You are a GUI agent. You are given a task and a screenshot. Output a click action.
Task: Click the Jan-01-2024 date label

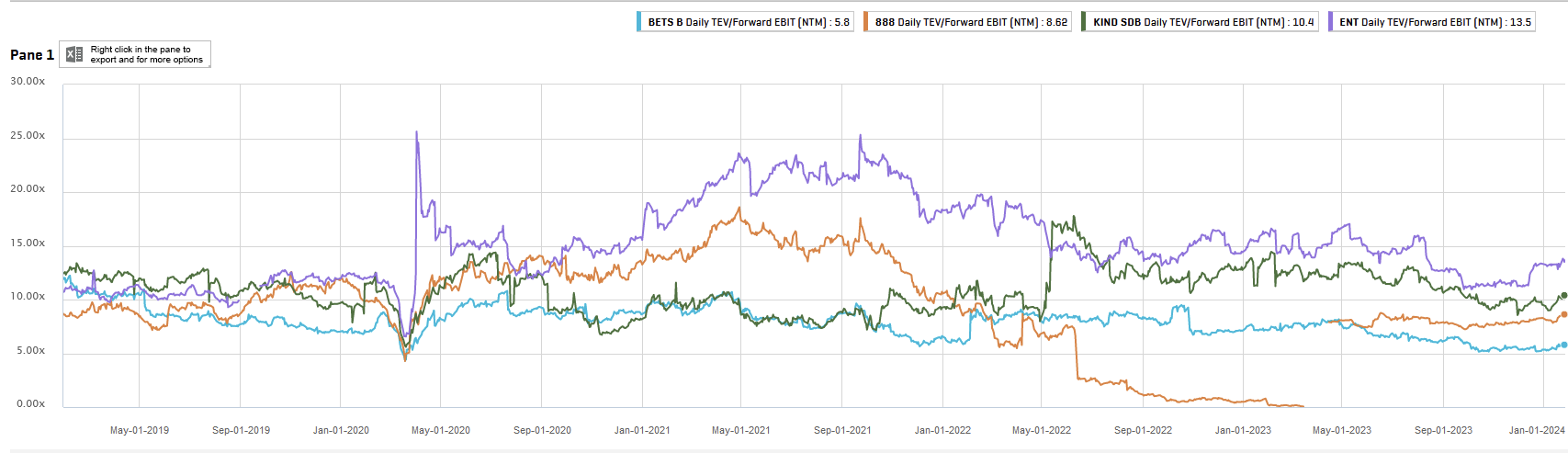click(x=1537, y=430)
